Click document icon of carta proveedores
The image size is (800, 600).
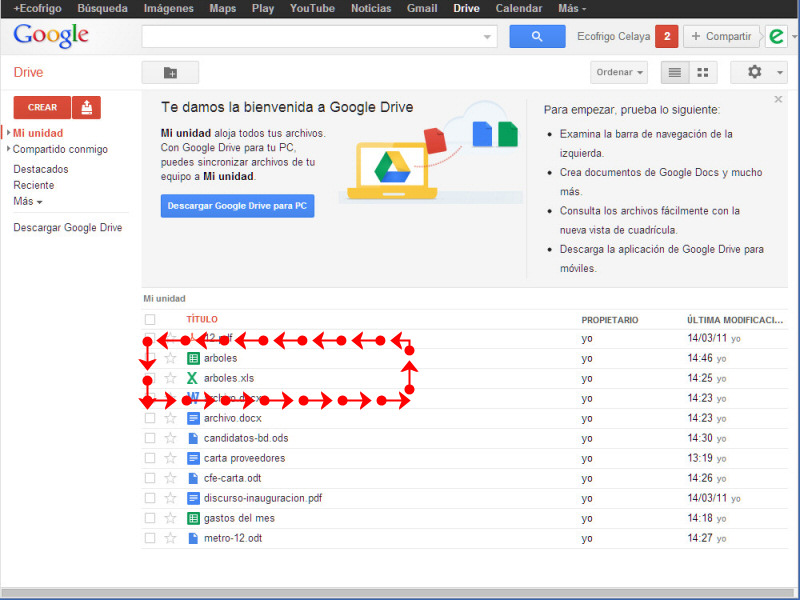tap(193, 458)
